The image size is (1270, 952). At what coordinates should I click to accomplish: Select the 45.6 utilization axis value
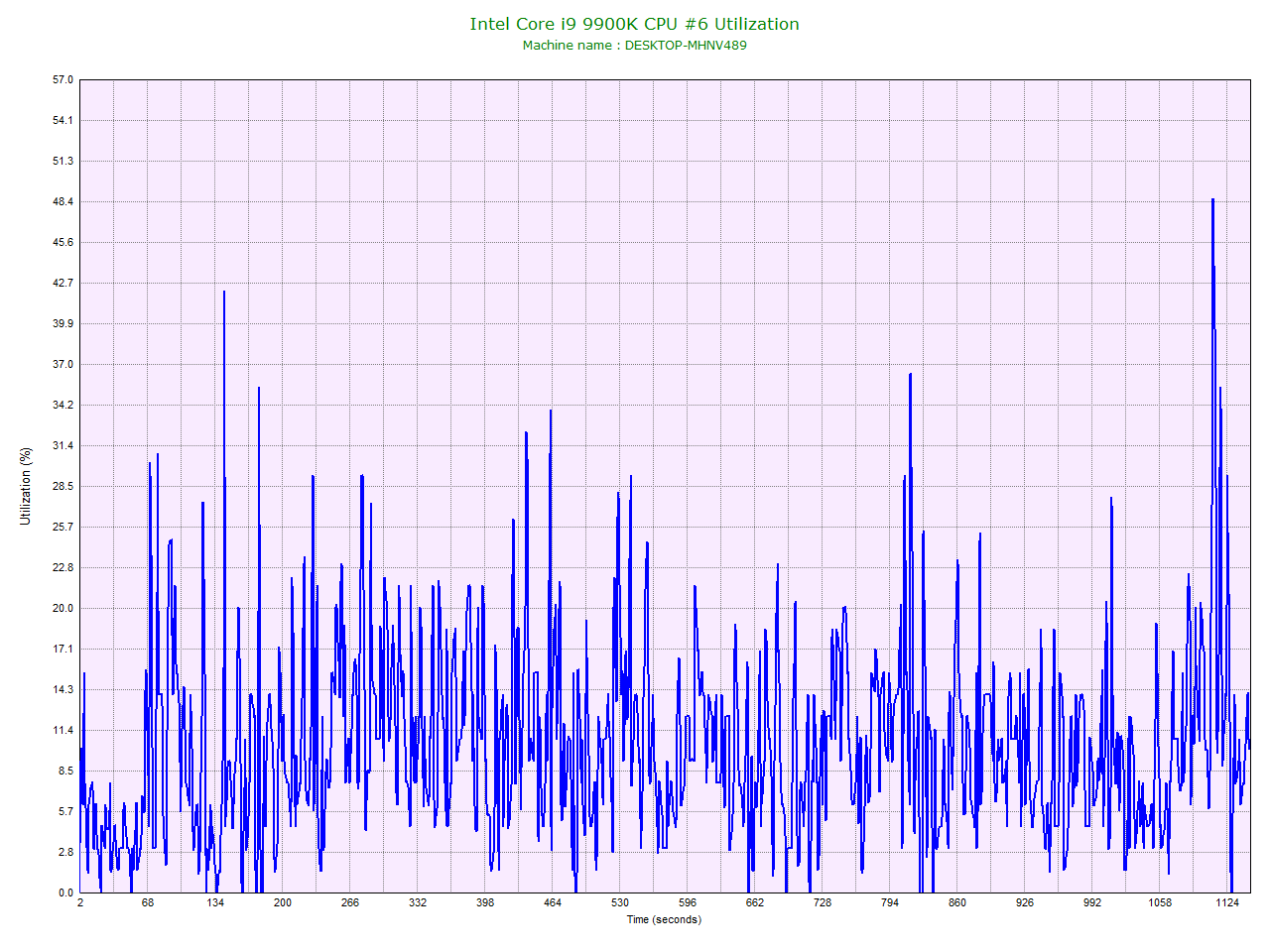pos(63,242)
